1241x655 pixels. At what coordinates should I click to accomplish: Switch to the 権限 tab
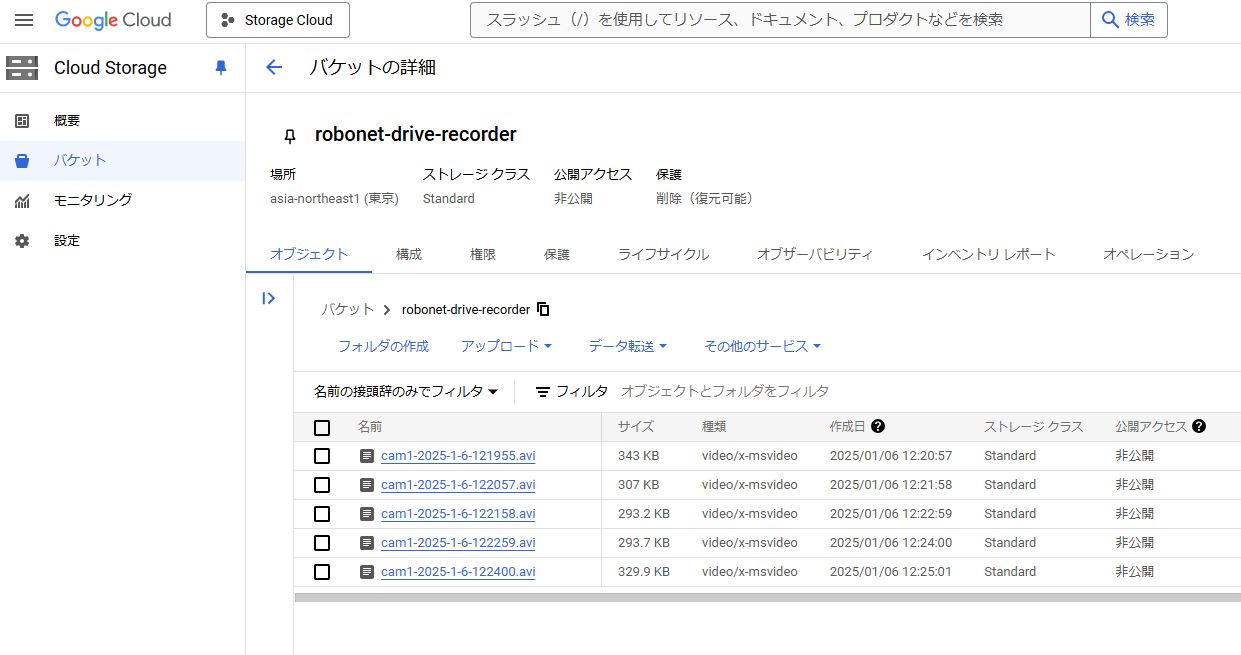(x=483, y=254)
